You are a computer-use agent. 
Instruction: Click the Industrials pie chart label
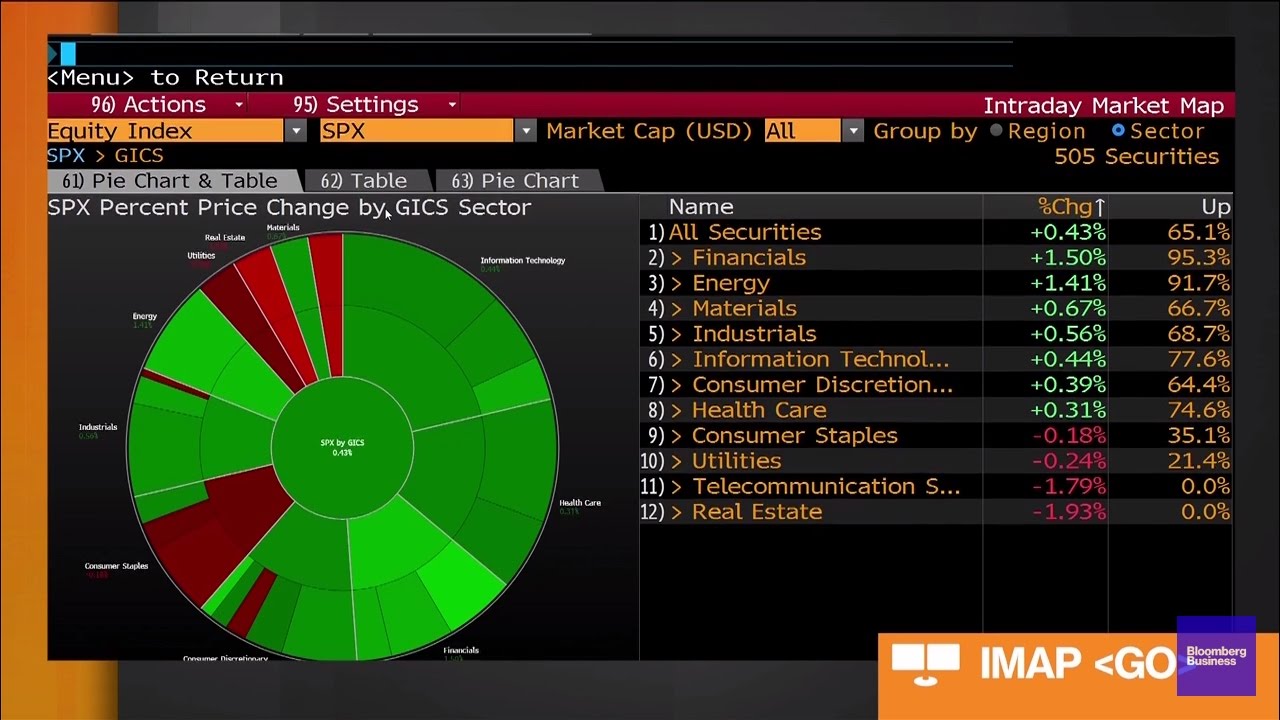pos(98,427)
